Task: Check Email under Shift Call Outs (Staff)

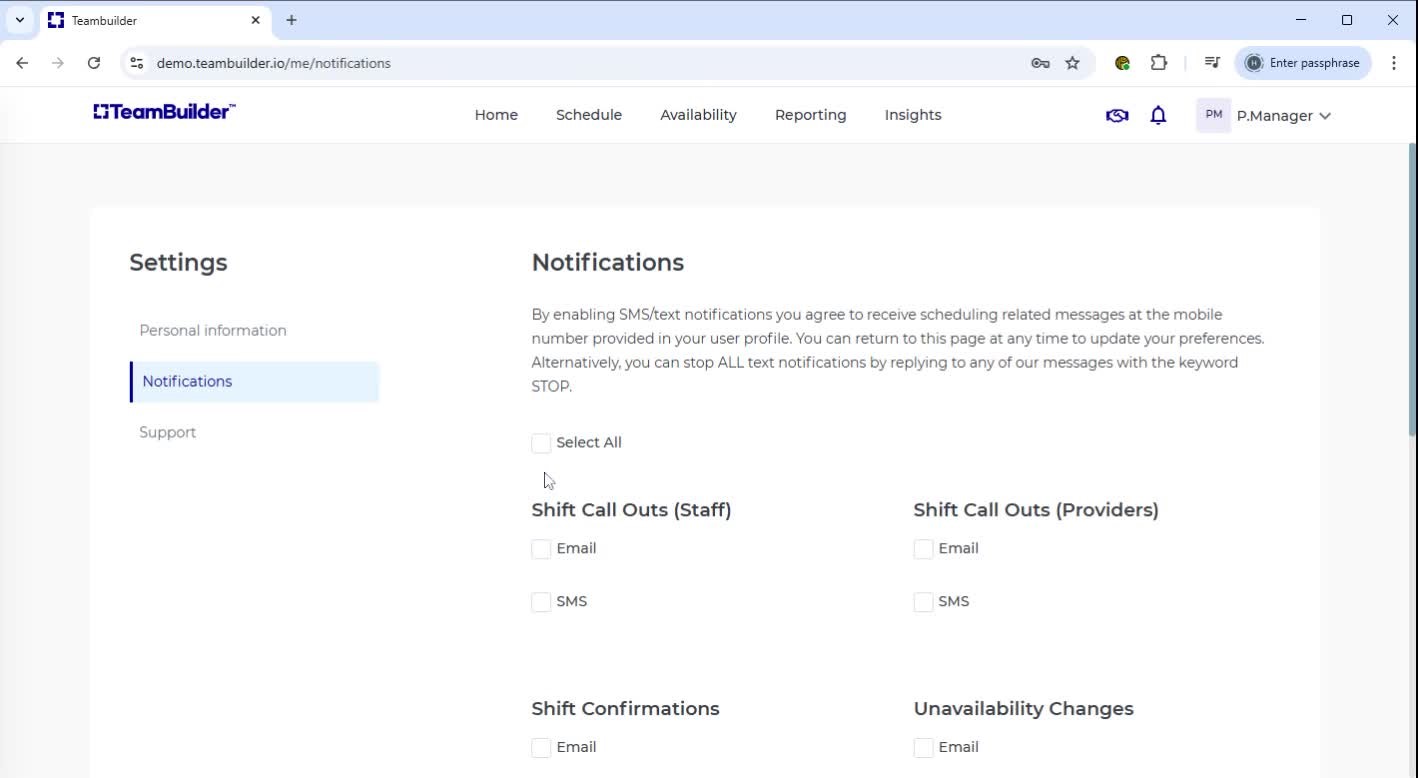Action: point(540,548)
